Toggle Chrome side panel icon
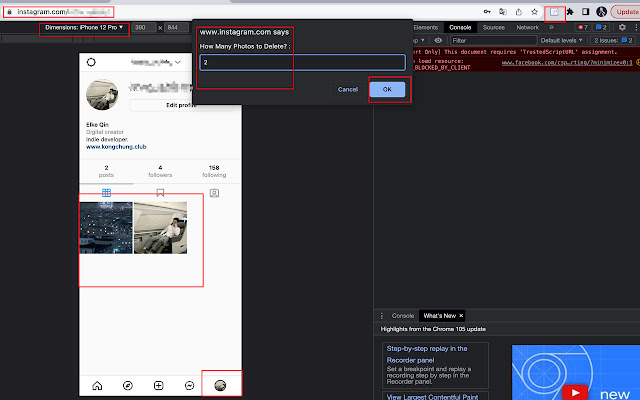Screen dimensions: 640x400 click(586, 11)
